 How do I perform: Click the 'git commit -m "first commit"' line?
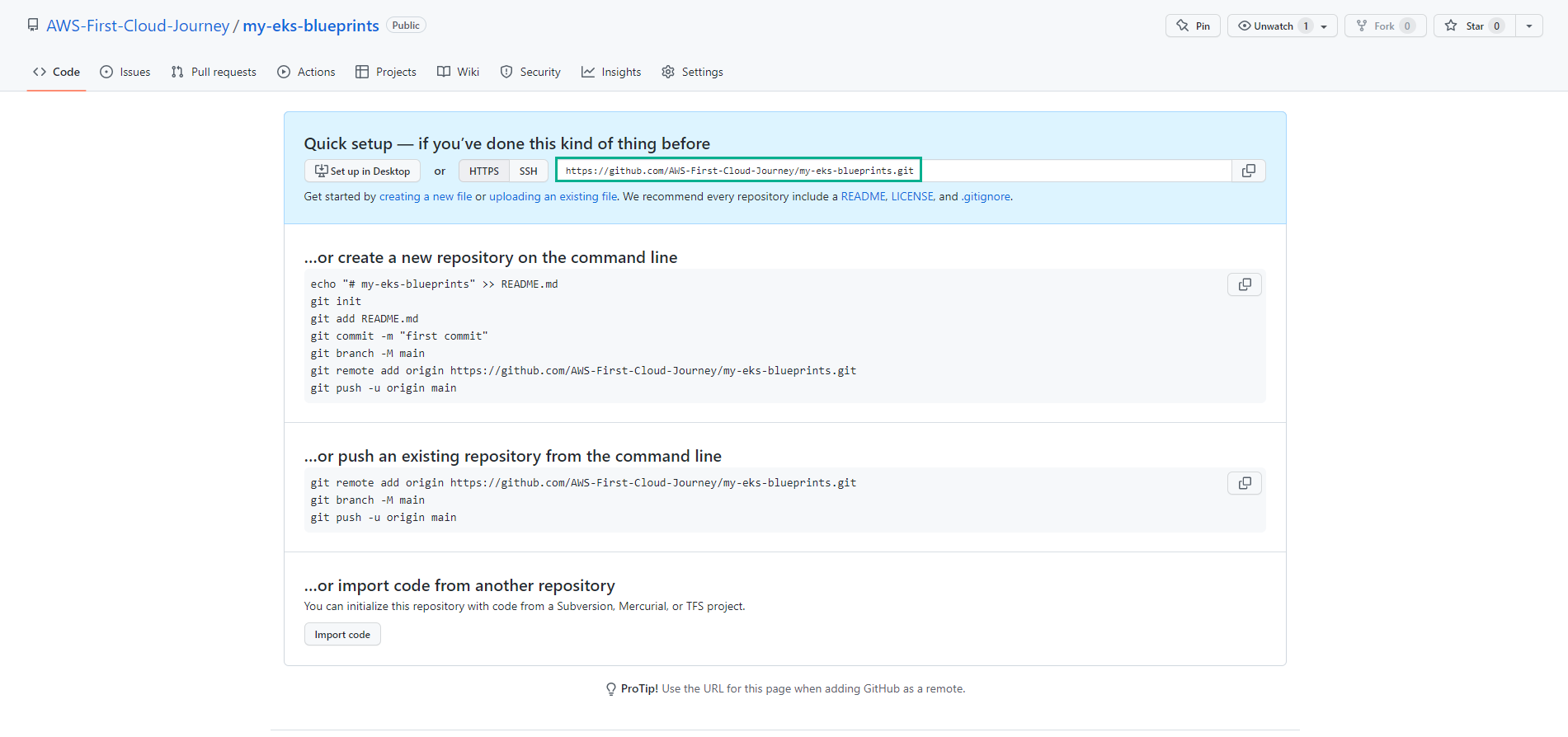399,336
